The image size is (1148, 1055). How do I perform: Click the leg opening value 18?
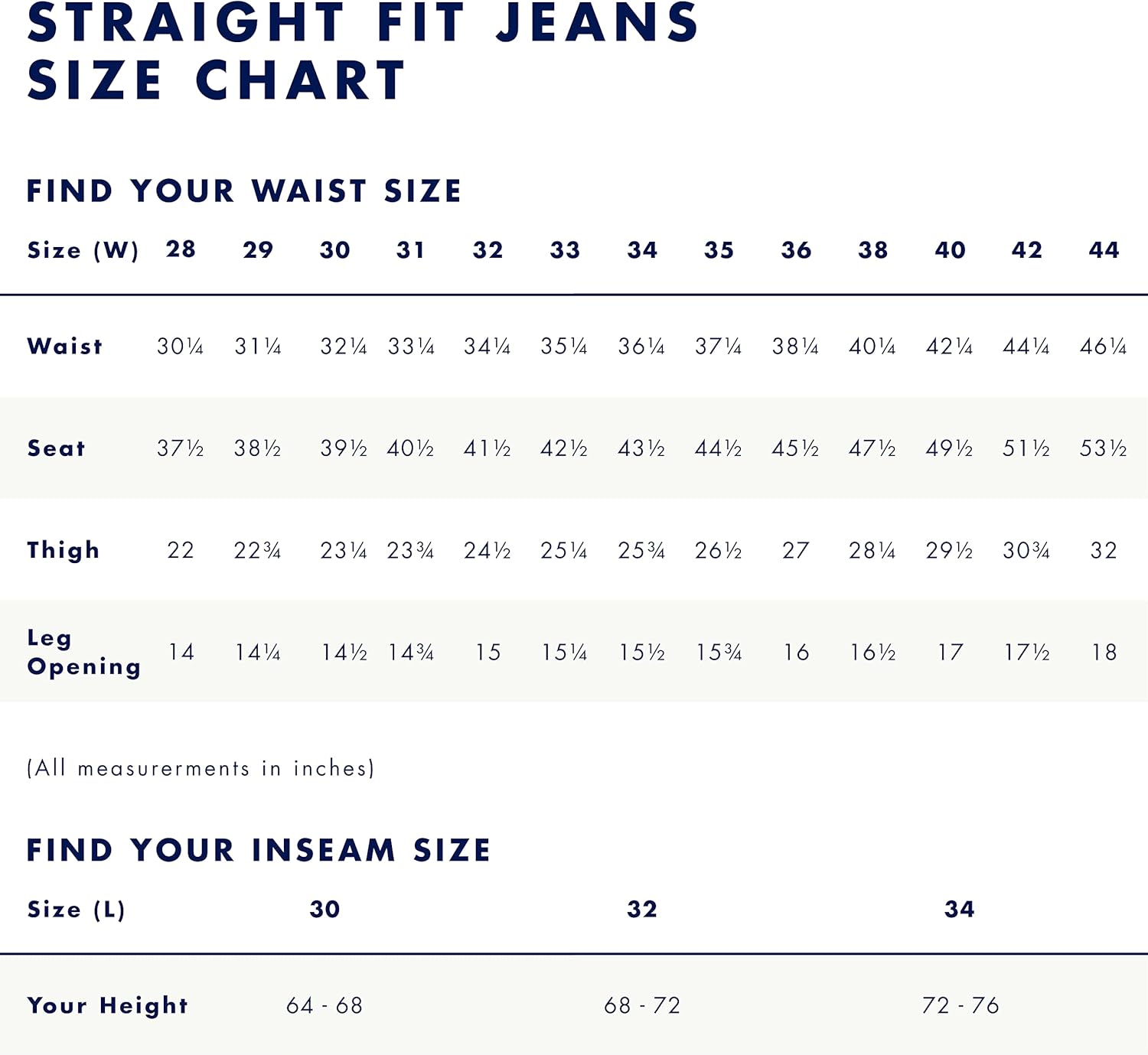coord(1104,652)
